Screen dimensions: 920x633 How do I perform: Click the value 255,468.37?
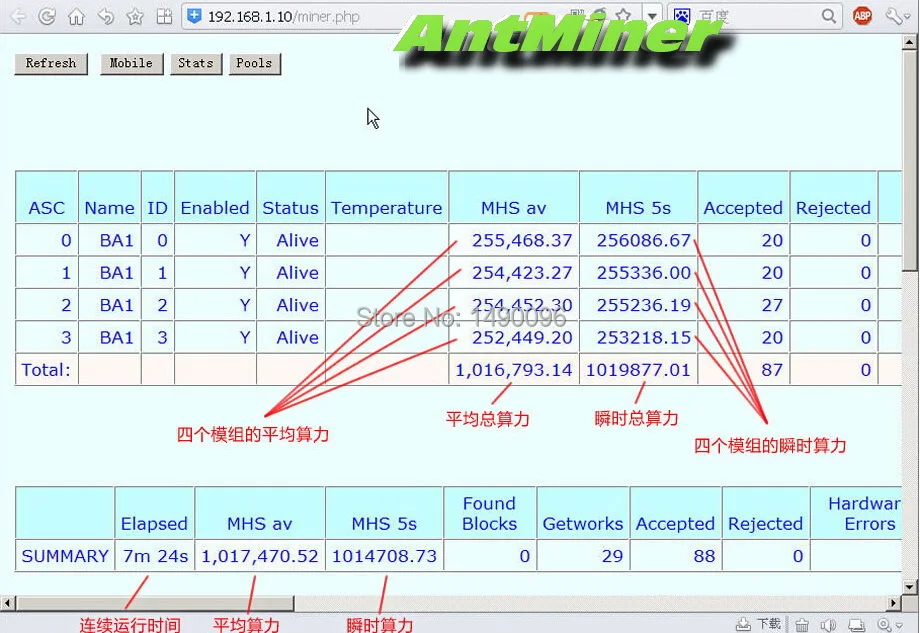(x=522, y=240)
